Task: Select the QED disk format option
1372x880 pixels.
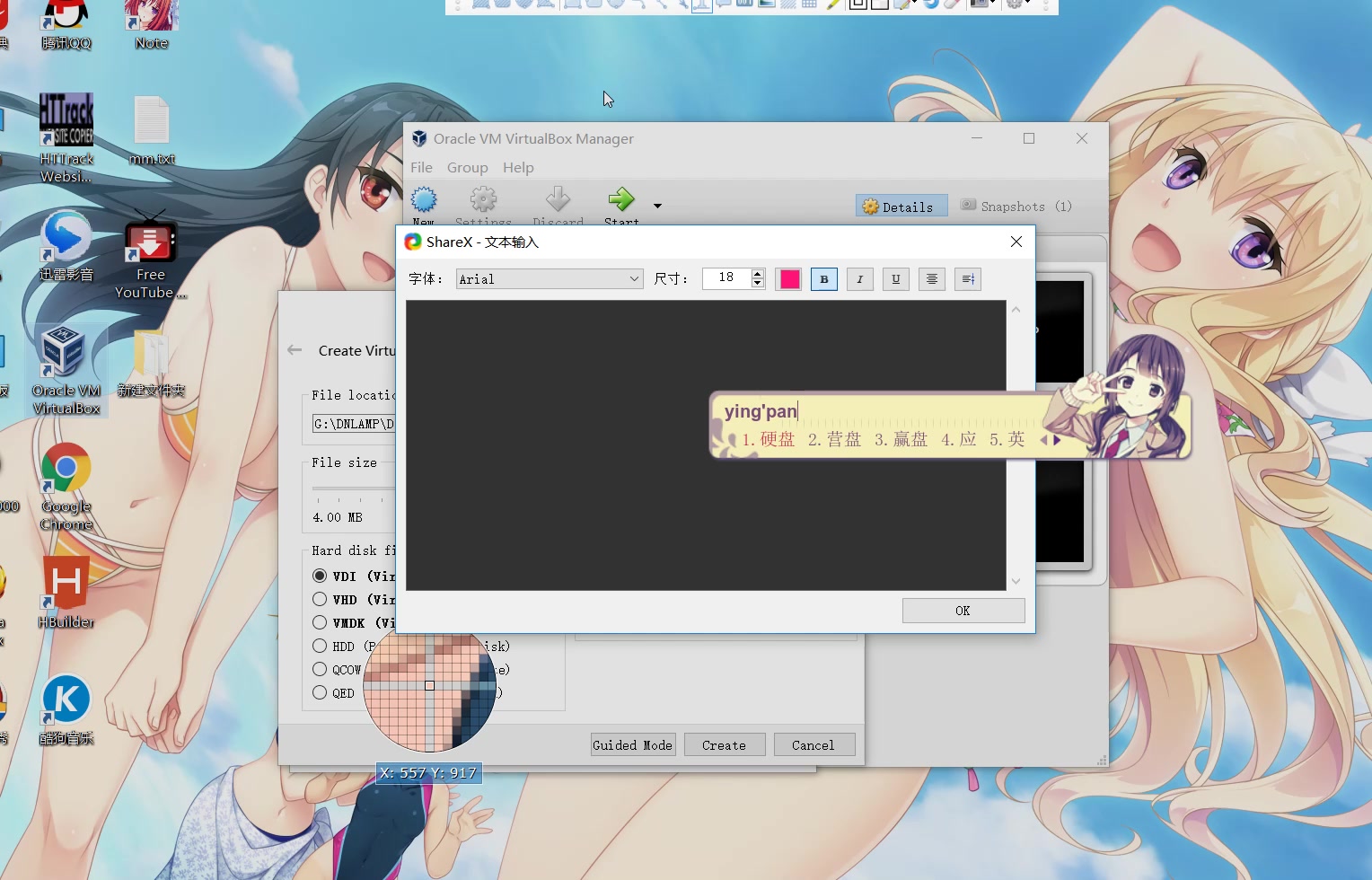Action: 321,692
